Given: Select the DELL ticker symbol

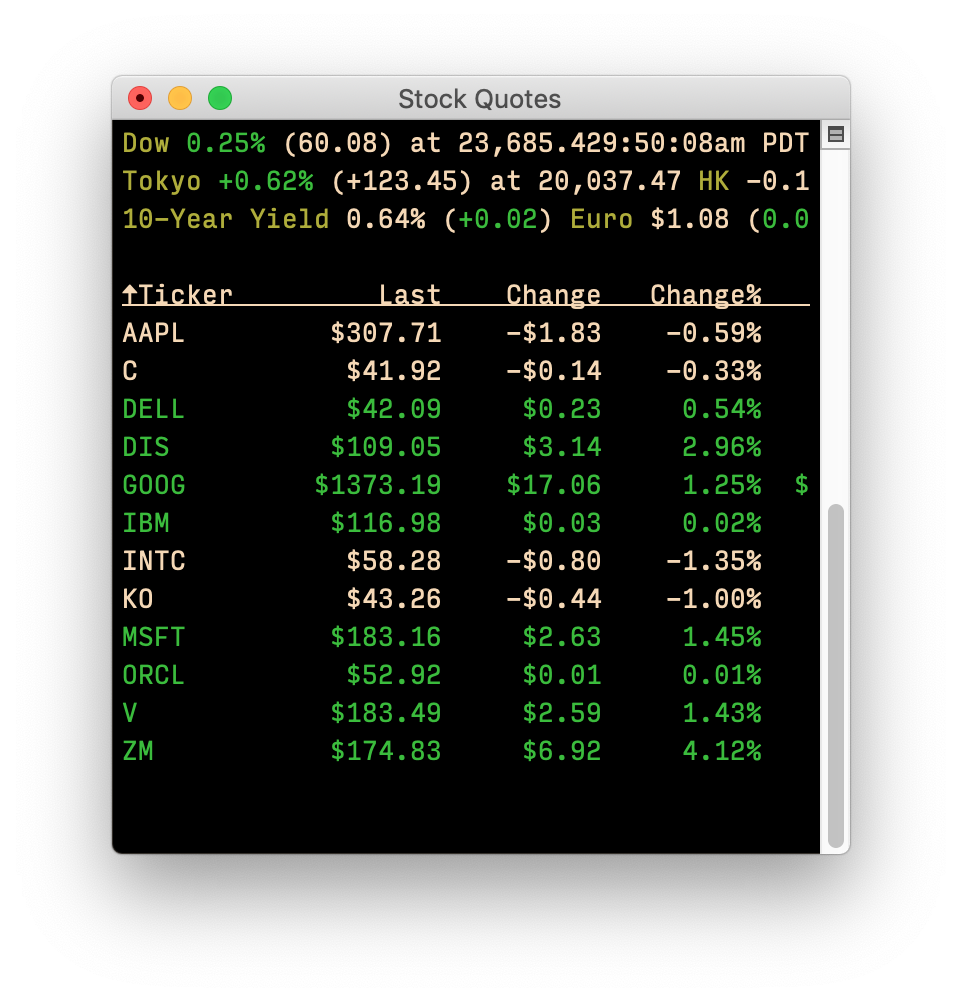Looking at the screenshot, I should pos(153,409).
